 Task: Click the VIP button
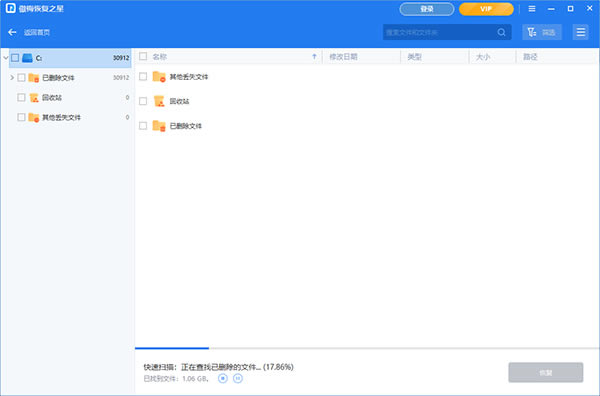486,9
